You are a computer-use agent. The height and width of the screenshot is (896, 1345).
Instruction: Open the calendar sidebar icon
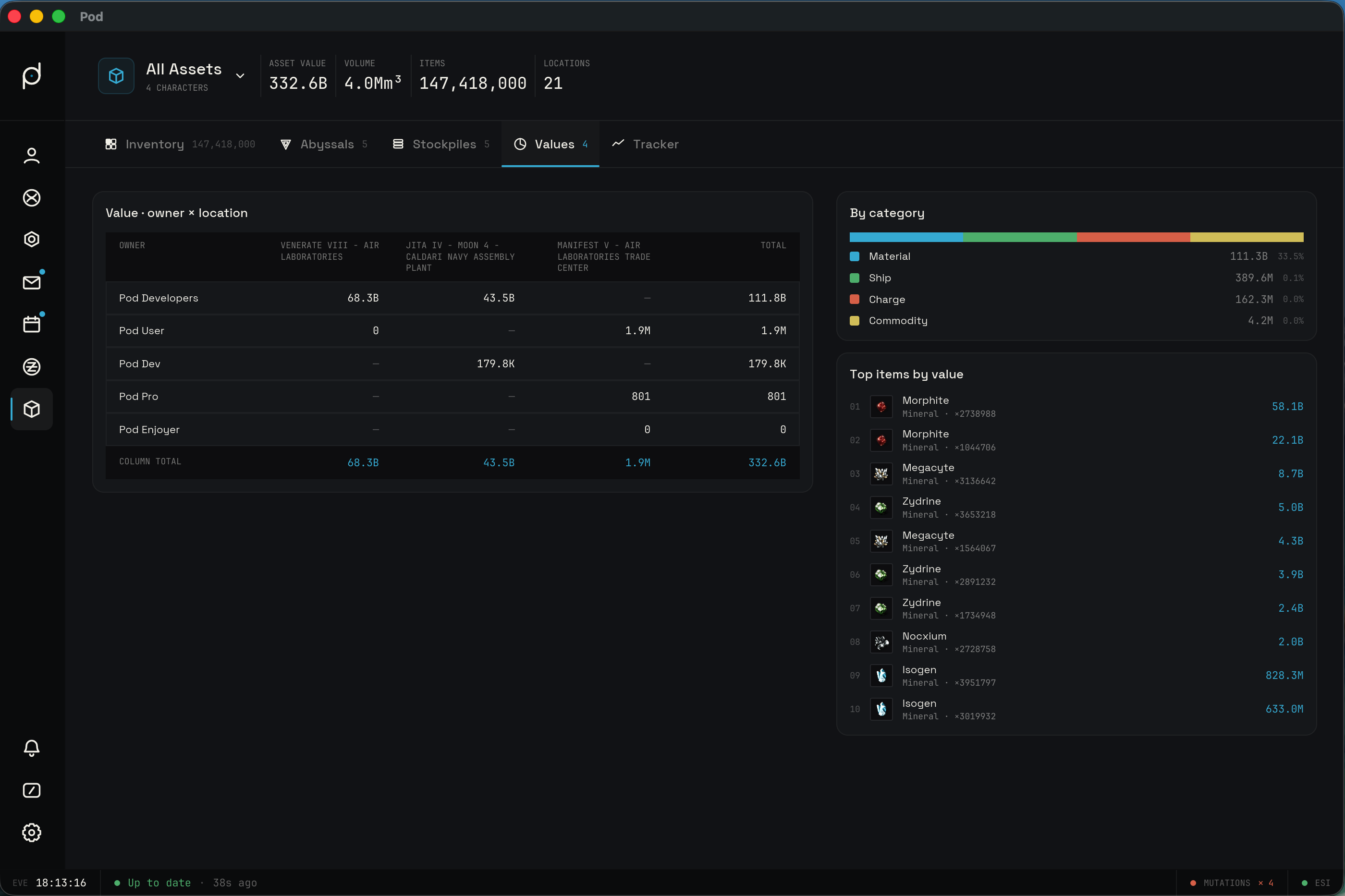tap(31, 325)
